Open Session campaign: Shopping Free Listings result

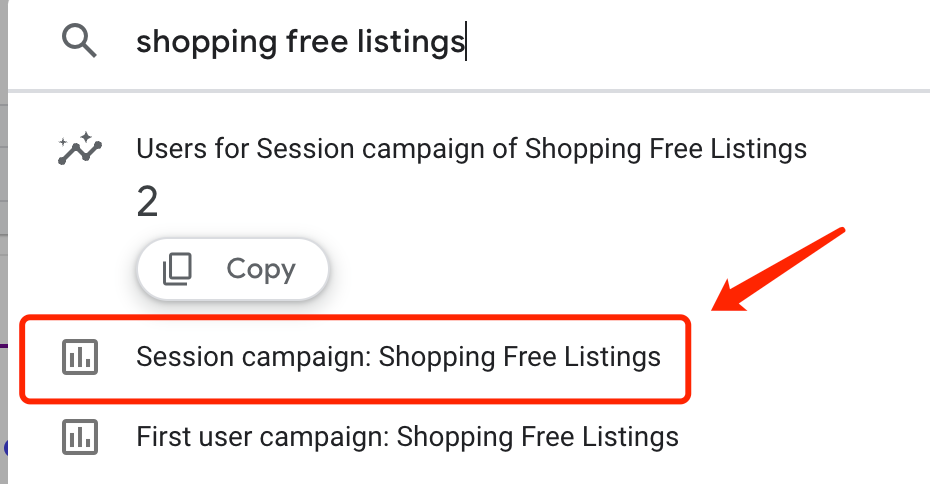[356, 357]
